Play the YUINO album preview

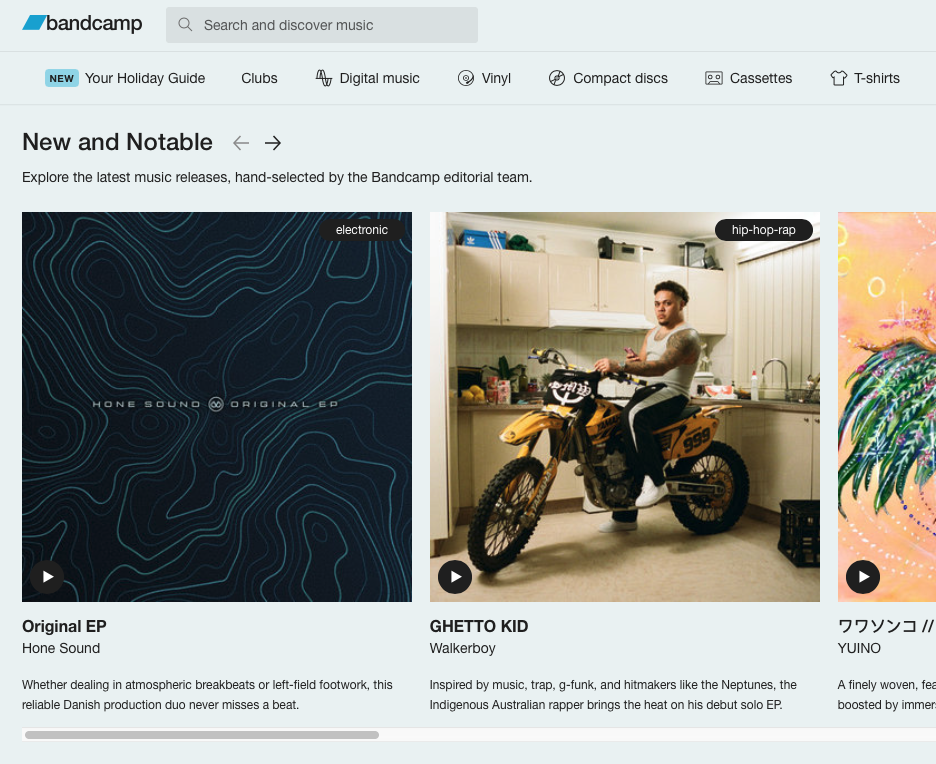click(x=862, y=576)
